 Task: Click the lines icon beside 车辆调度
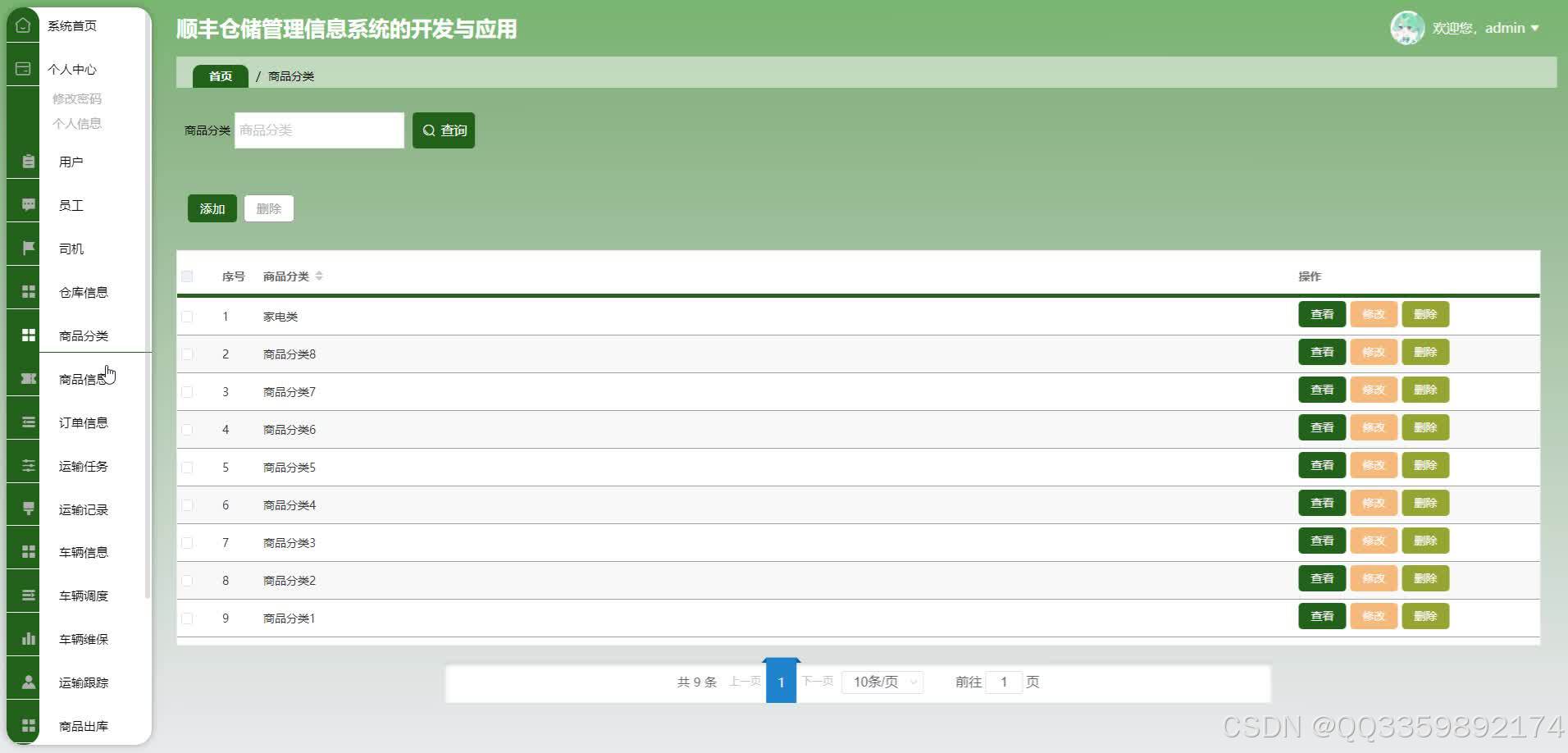(29, 596)
